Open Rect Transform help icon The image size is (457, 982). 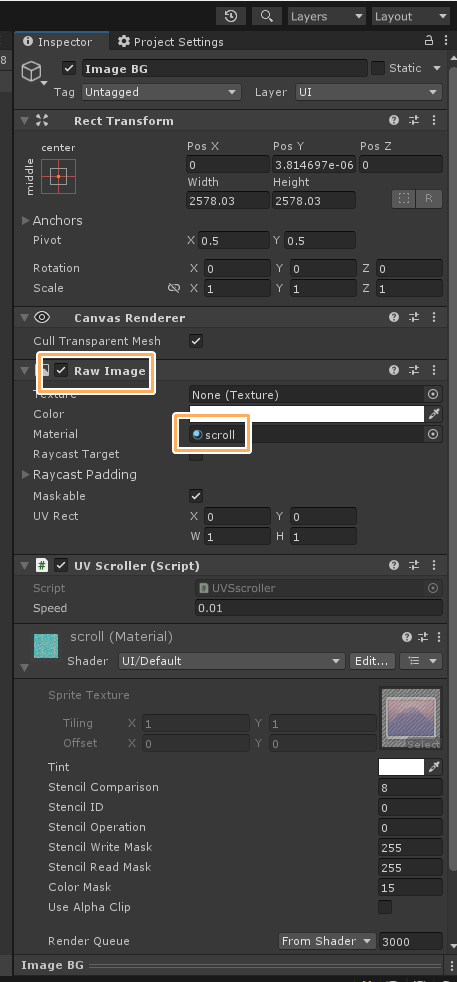(x=394, y=120)
